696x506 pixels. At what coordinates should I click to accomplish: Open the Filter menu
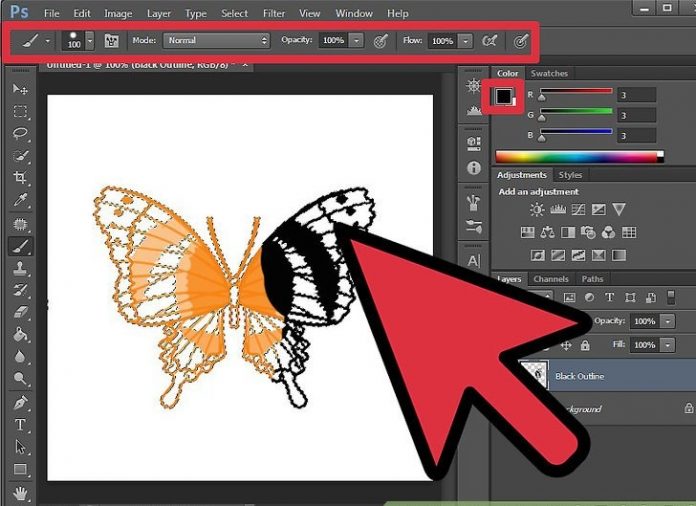click(273, 14)
